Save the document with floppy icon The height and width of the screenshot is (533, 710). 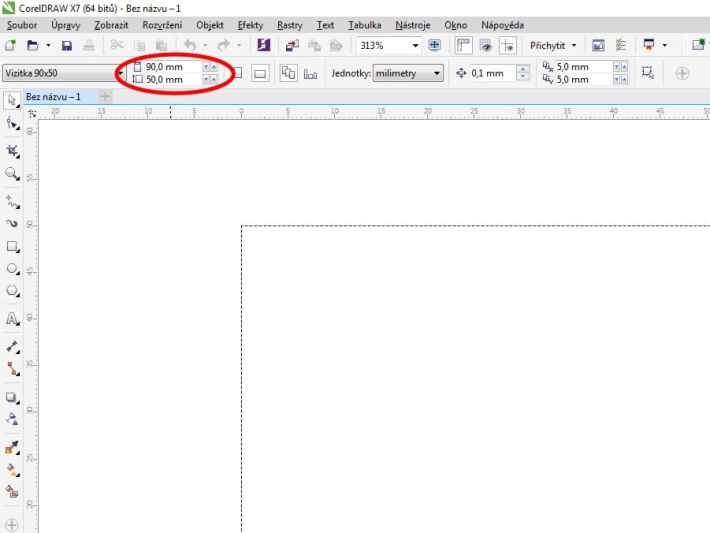point(67,45)
